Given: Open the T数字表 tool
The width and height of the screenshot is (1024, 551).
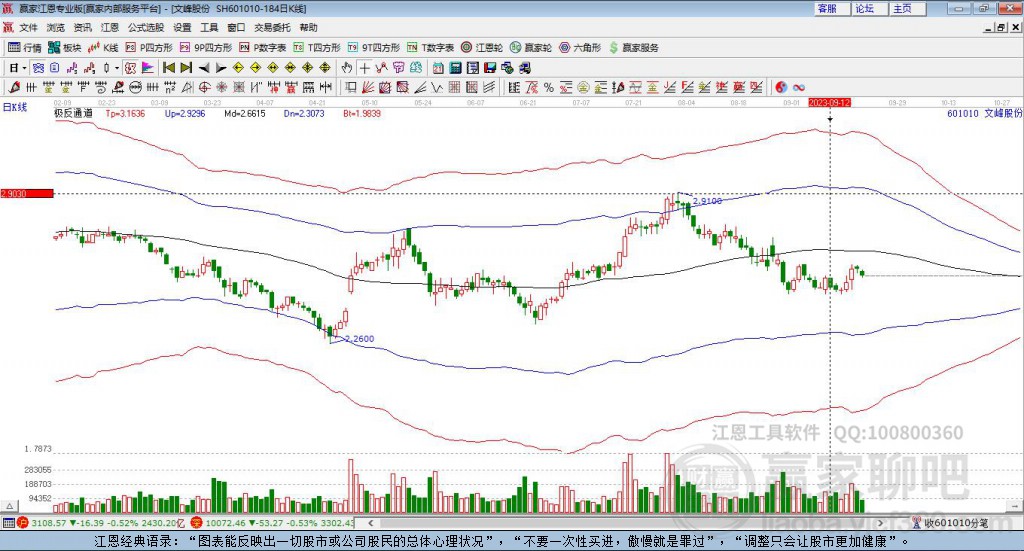Looking at the screenshot, I should click(x=430, y=48).
